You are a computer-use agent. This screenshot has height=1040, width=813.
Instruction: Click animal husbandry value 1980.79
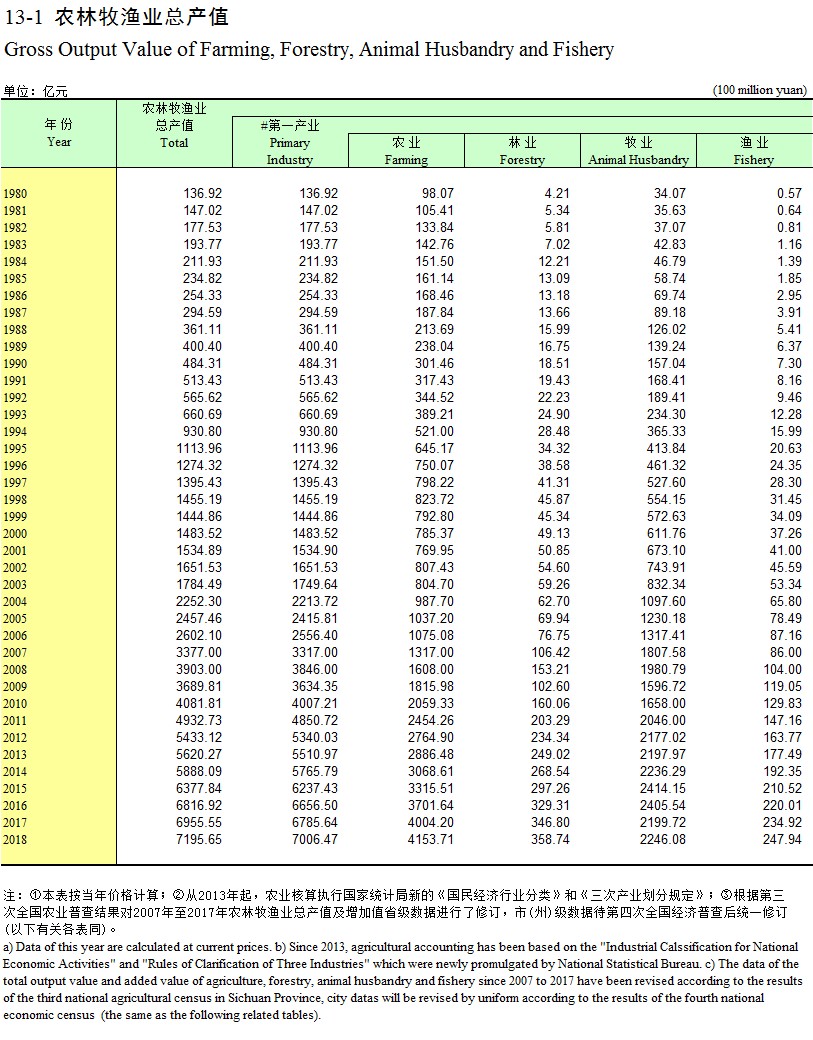[662, 669]
